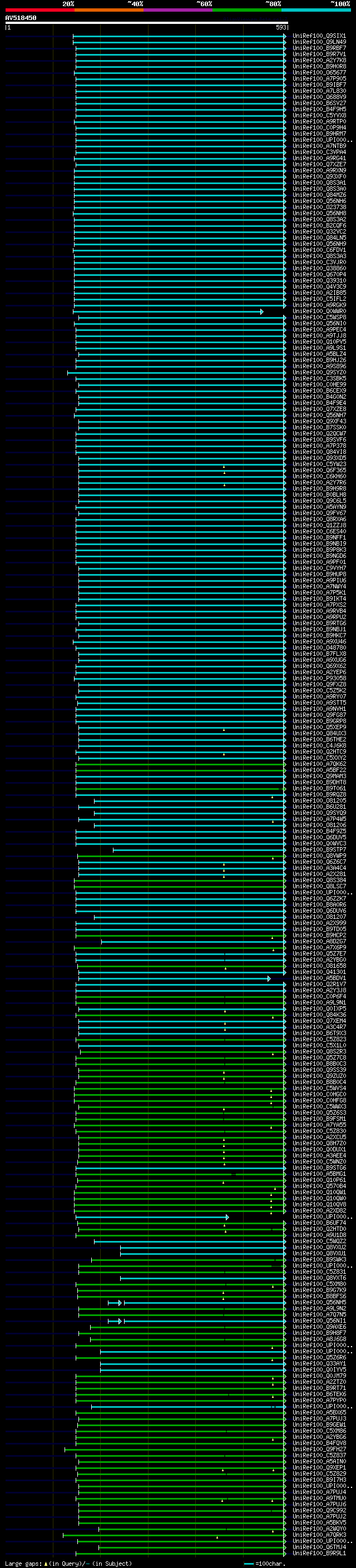Screen dimensions: 356x1568
Task: Click label UniRef100_Q0IYV5
Action: (319, 1369)
